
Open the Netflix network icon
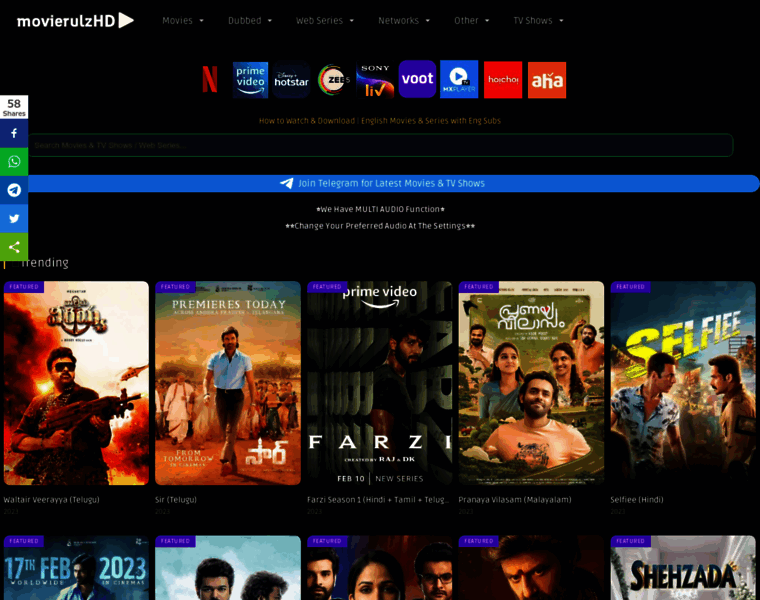210,79
